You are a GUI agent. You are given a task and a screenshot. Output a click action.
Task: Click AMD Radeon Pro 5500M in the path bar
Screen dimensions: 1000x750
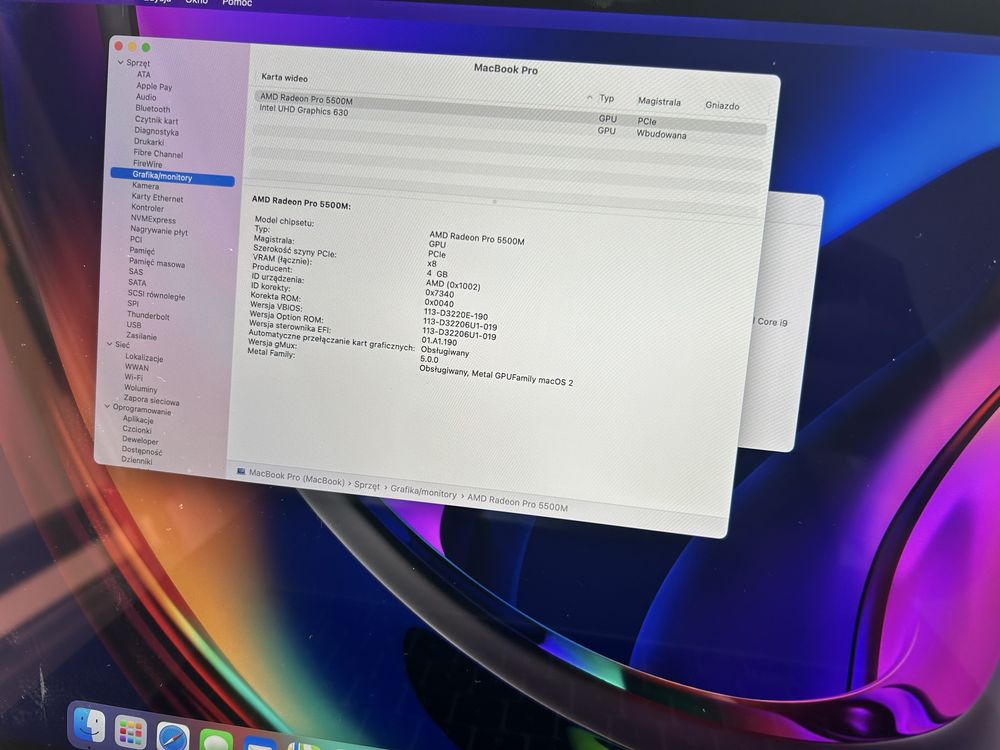point(517,503)
